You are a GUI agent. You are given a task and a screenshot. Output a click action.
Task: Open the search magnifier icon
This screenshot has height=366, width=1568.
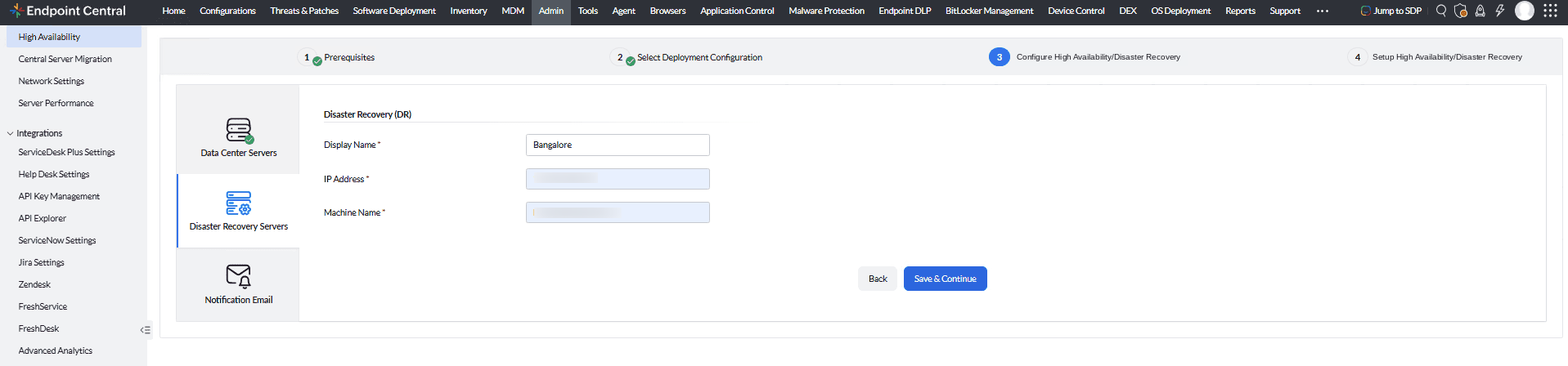pos(1441,11)
